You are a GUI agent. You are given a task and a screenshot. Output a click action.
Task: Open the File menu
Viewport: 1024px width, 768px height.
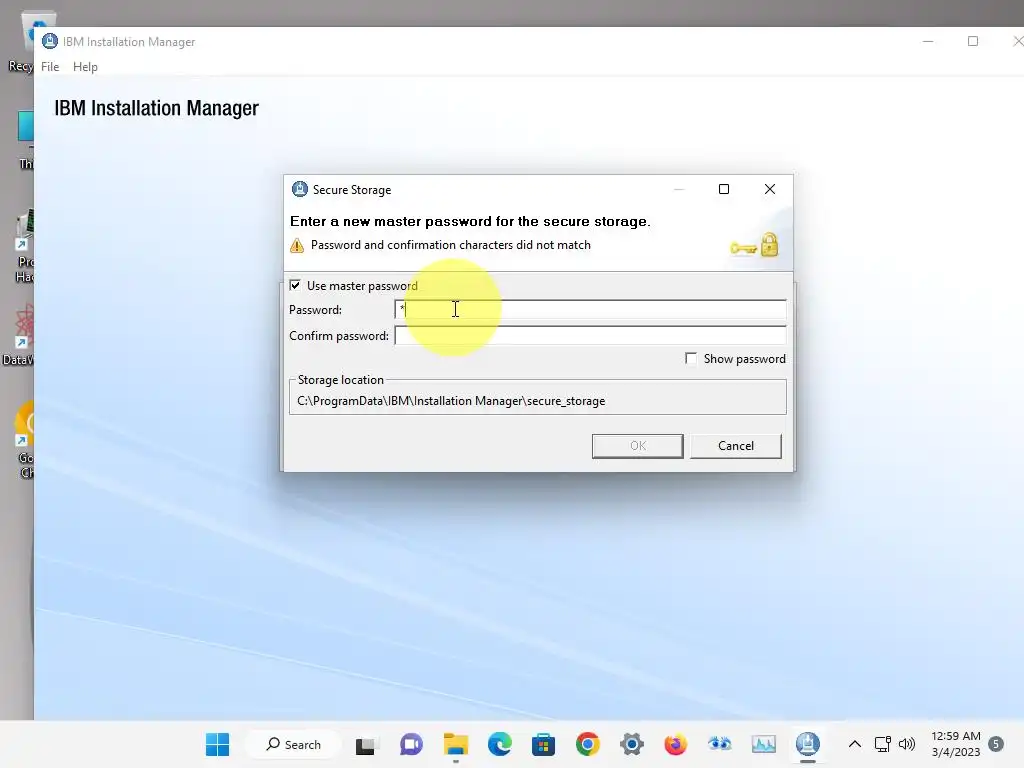point(50,67)
